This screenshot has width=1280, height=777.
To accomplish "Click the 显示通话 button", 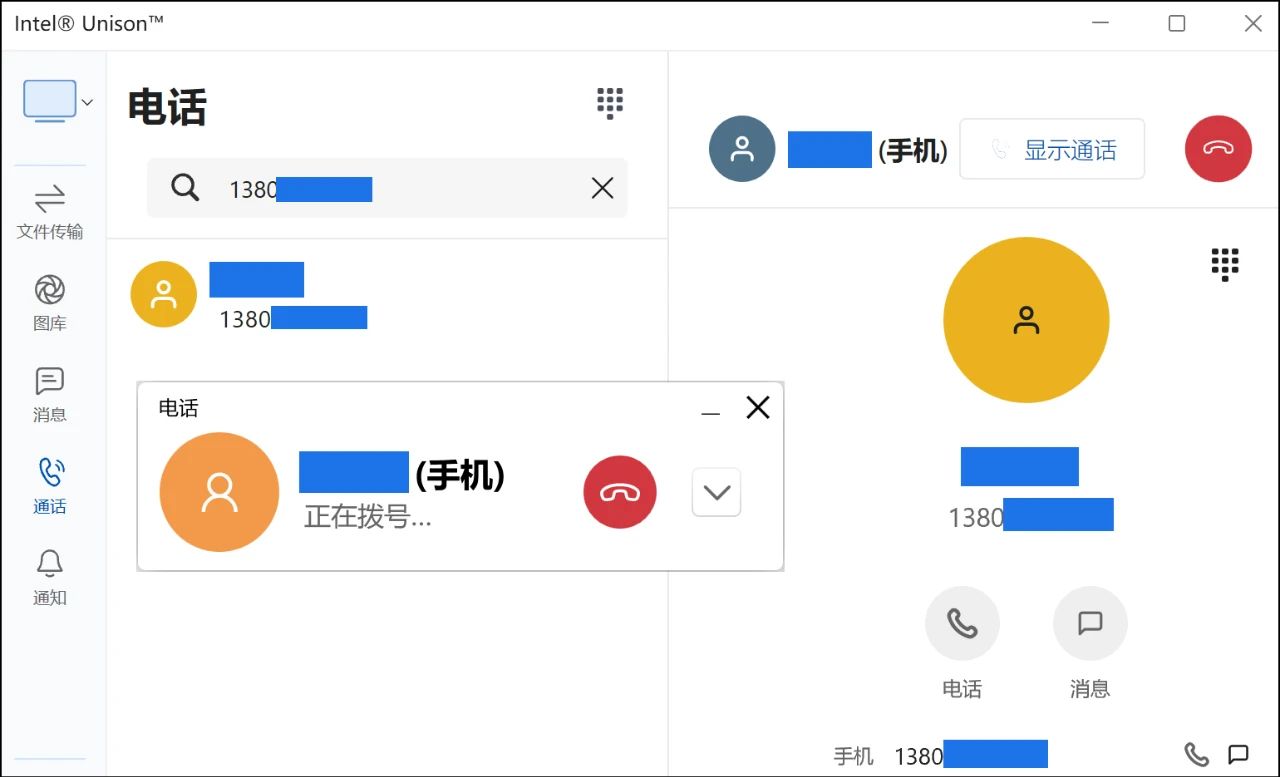I will click(1052, 149).
